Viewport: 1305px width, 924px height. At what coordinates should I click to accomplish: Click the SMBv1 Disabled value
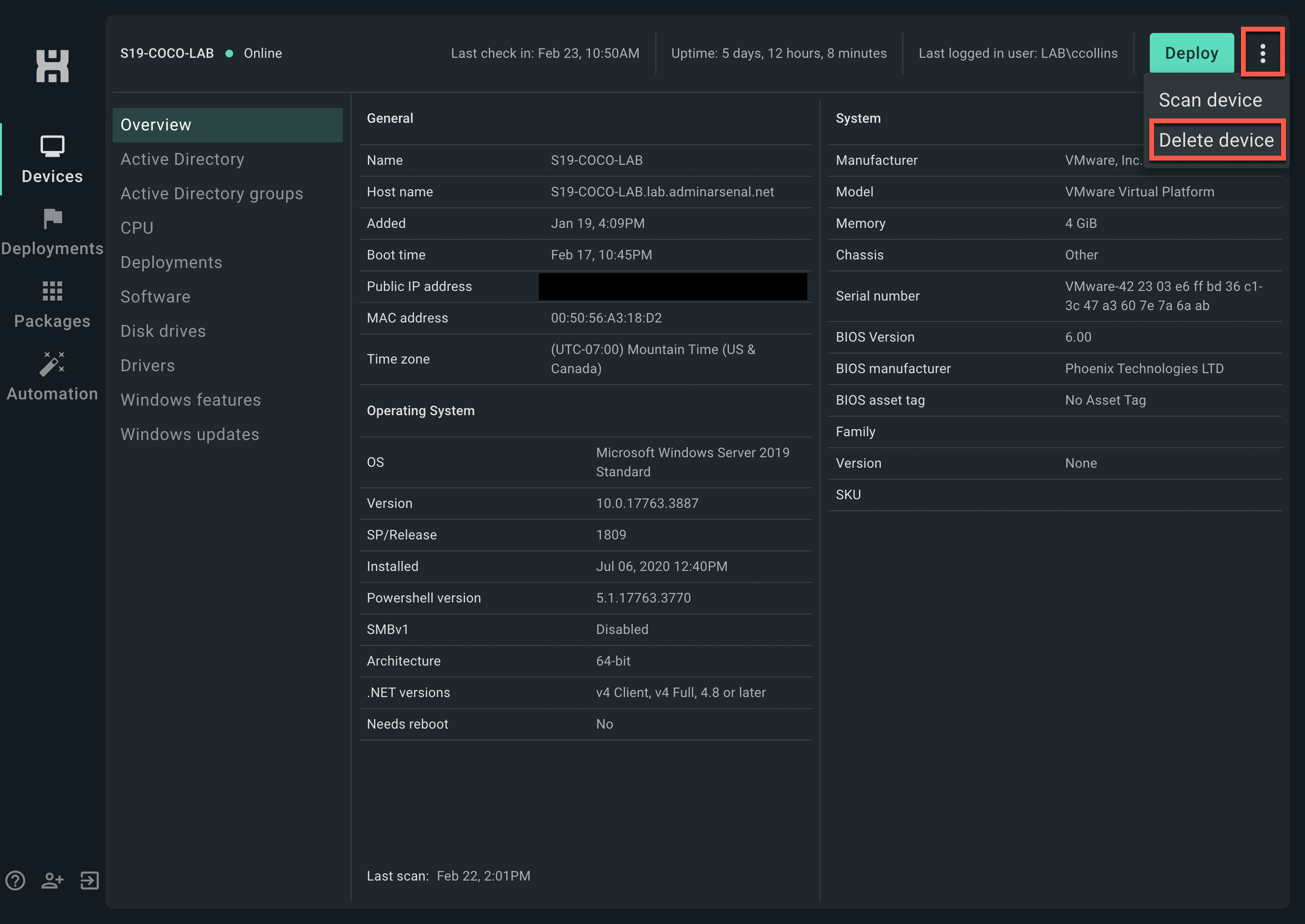point(622,629)
